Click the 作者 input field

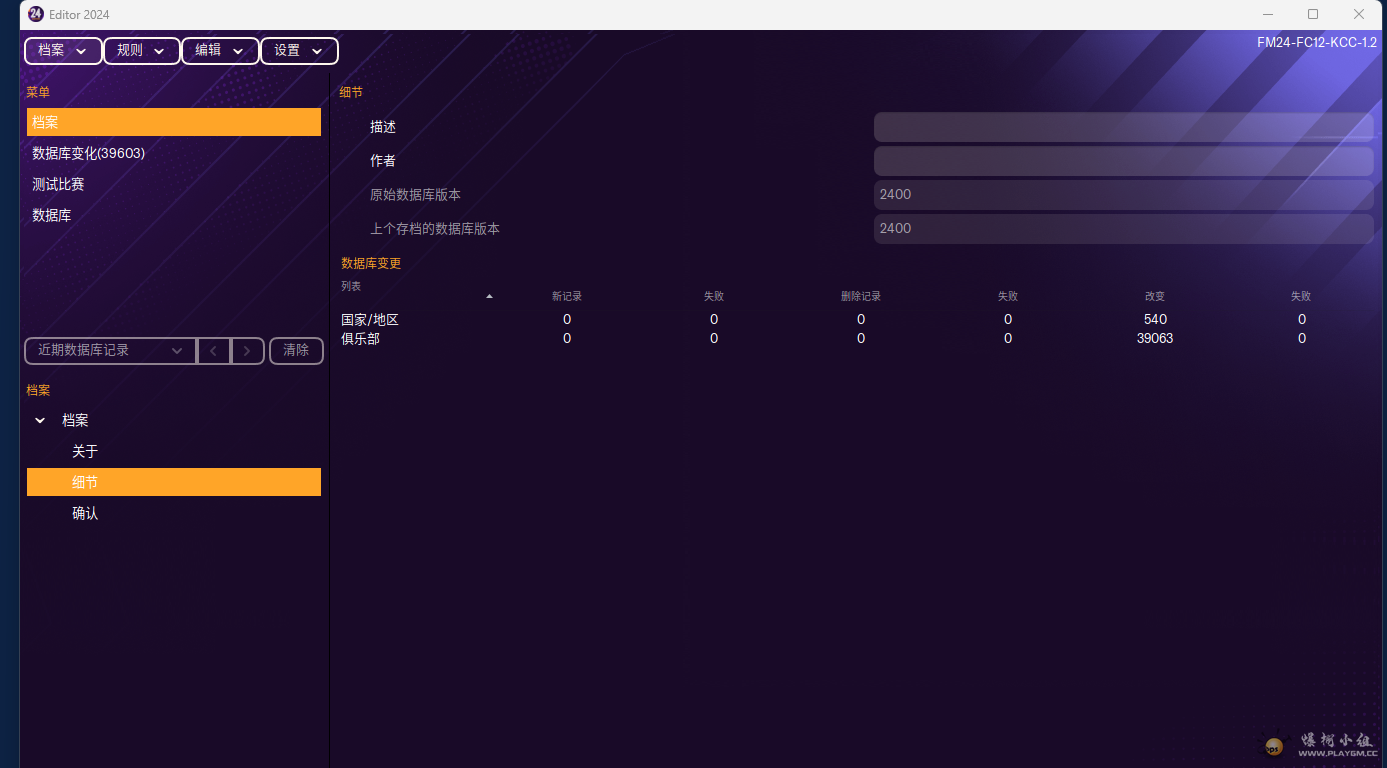[x=1122, y=161]
